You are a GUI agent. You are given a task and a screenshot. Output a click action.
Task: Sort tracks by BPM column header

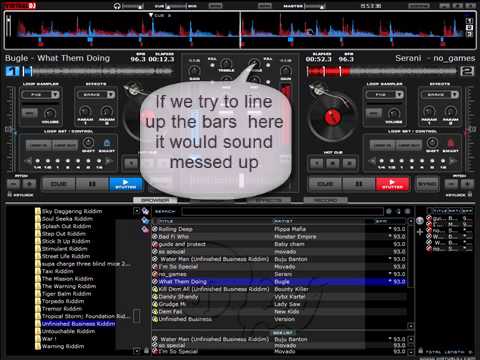(x=381, y=221)
